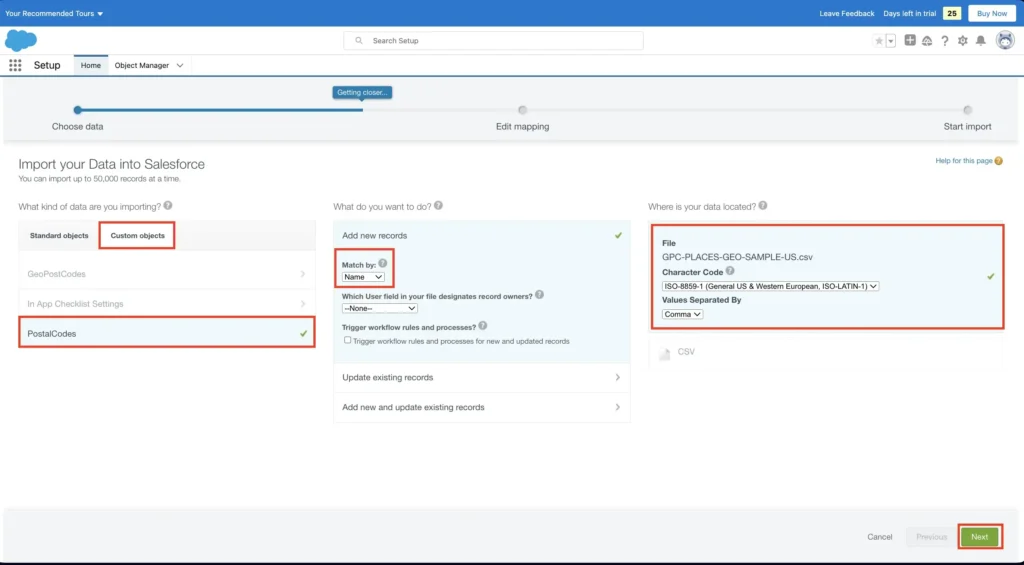Open Help for this page link

pos(964,161)
